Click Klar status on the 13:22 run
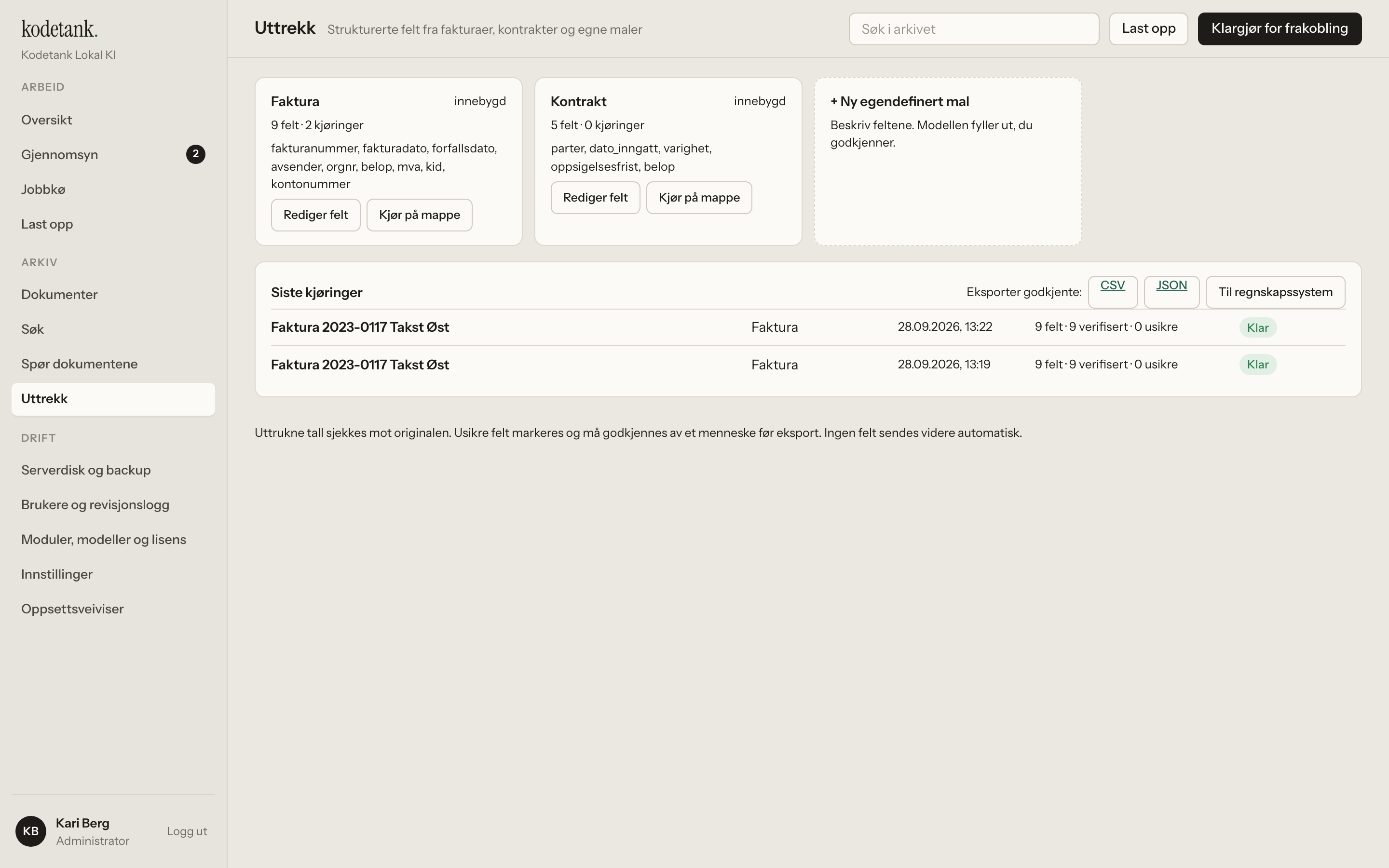The image size is (1389, 868). click(x=1257, y=328)
